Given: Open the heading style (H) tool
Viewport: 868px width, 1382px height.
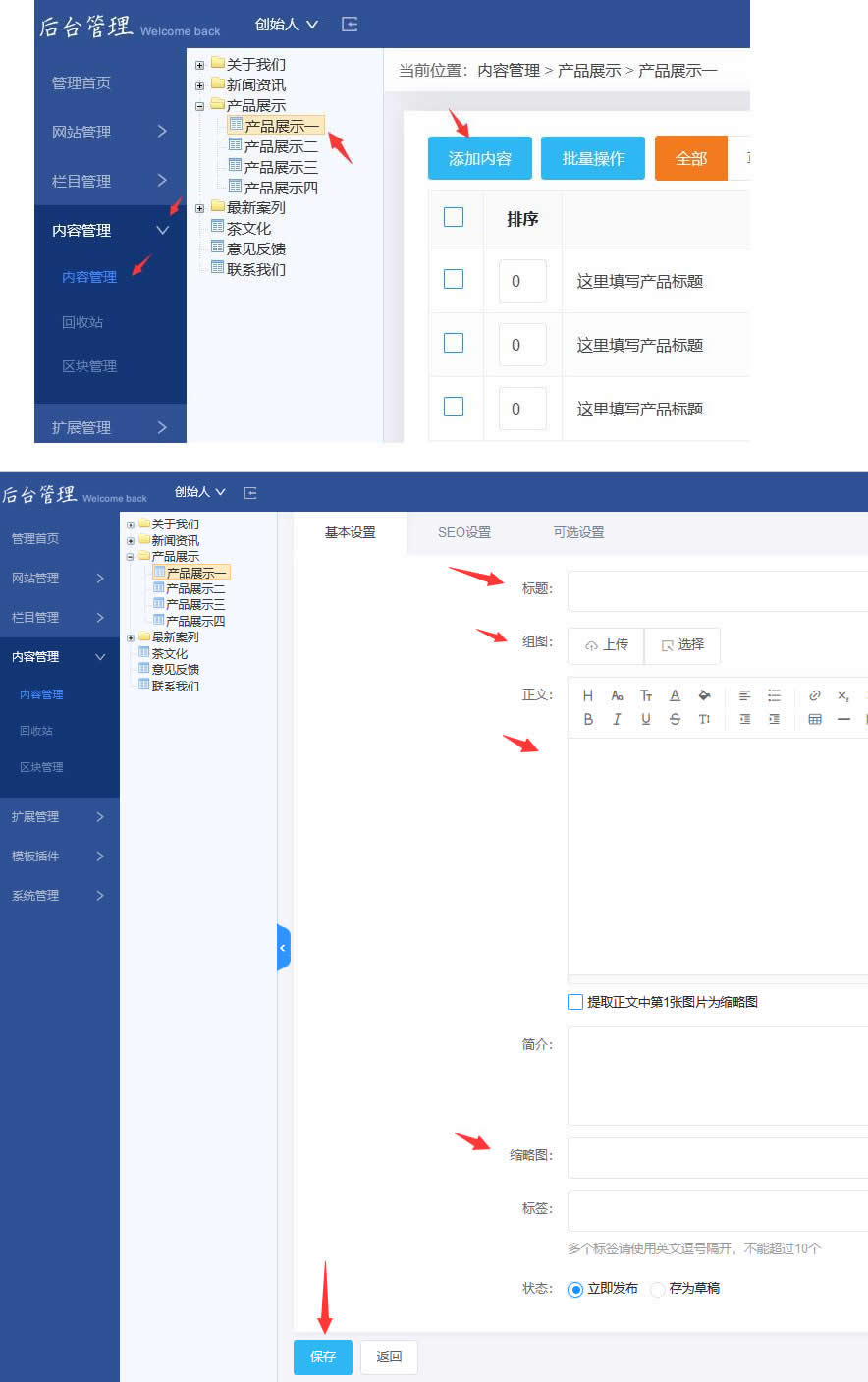Looking at the screenshot, I should pyautogui.click(x=588, y=695).
